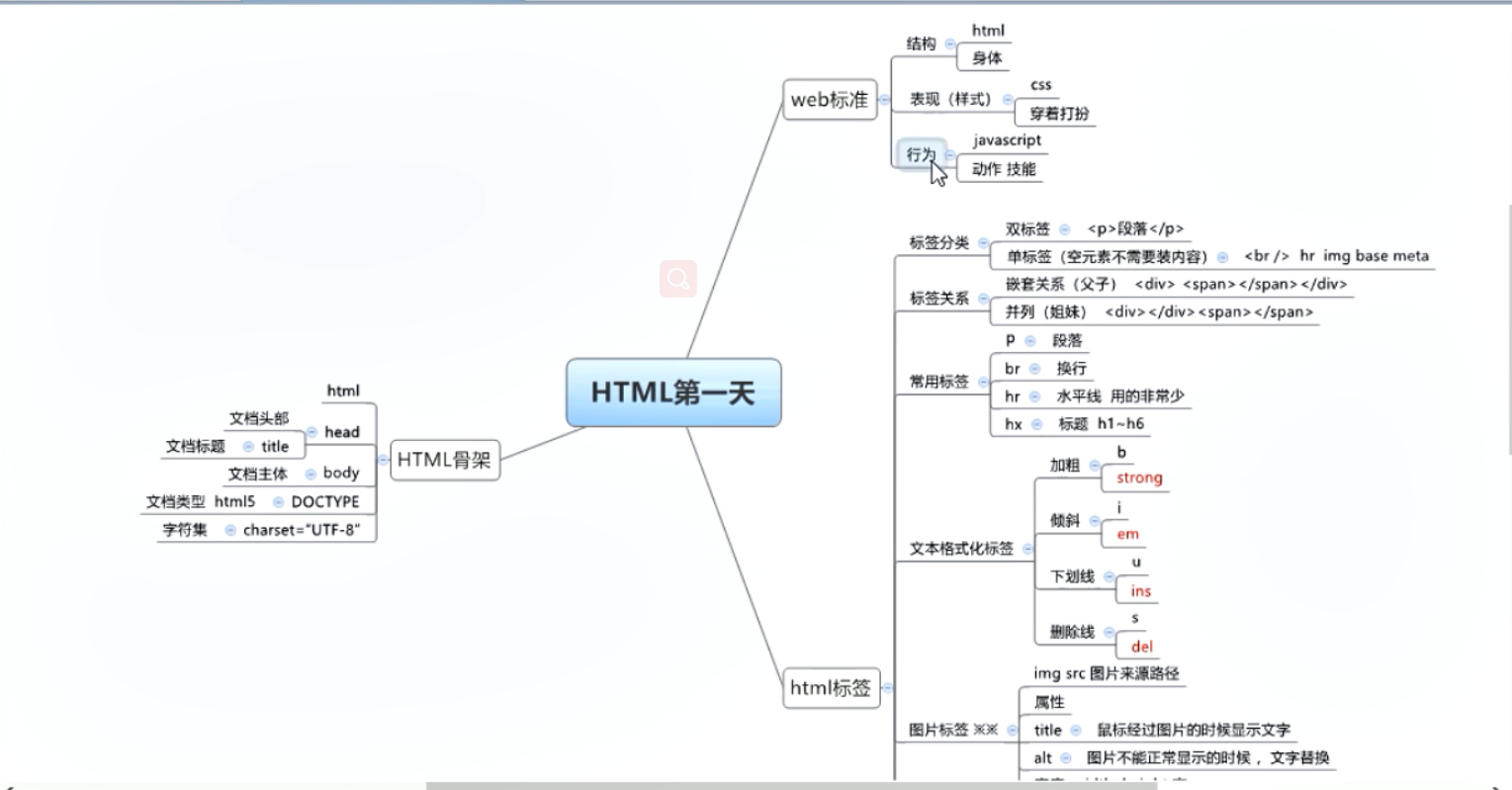1512x790 pixels.
Task: Select the 穿着打扮 node
Action: pyautogui.click(x=1059, y=114)
